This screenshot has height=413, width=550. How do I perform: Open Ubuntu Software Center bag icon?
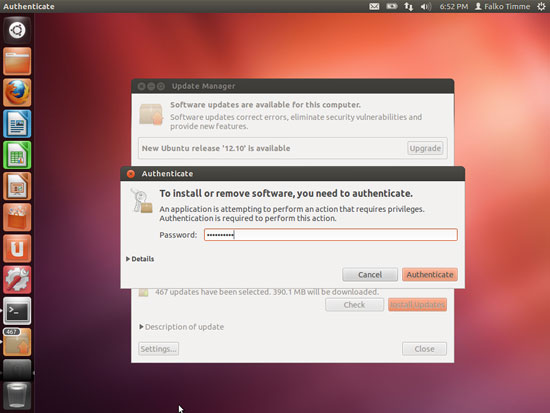(17, 218)
